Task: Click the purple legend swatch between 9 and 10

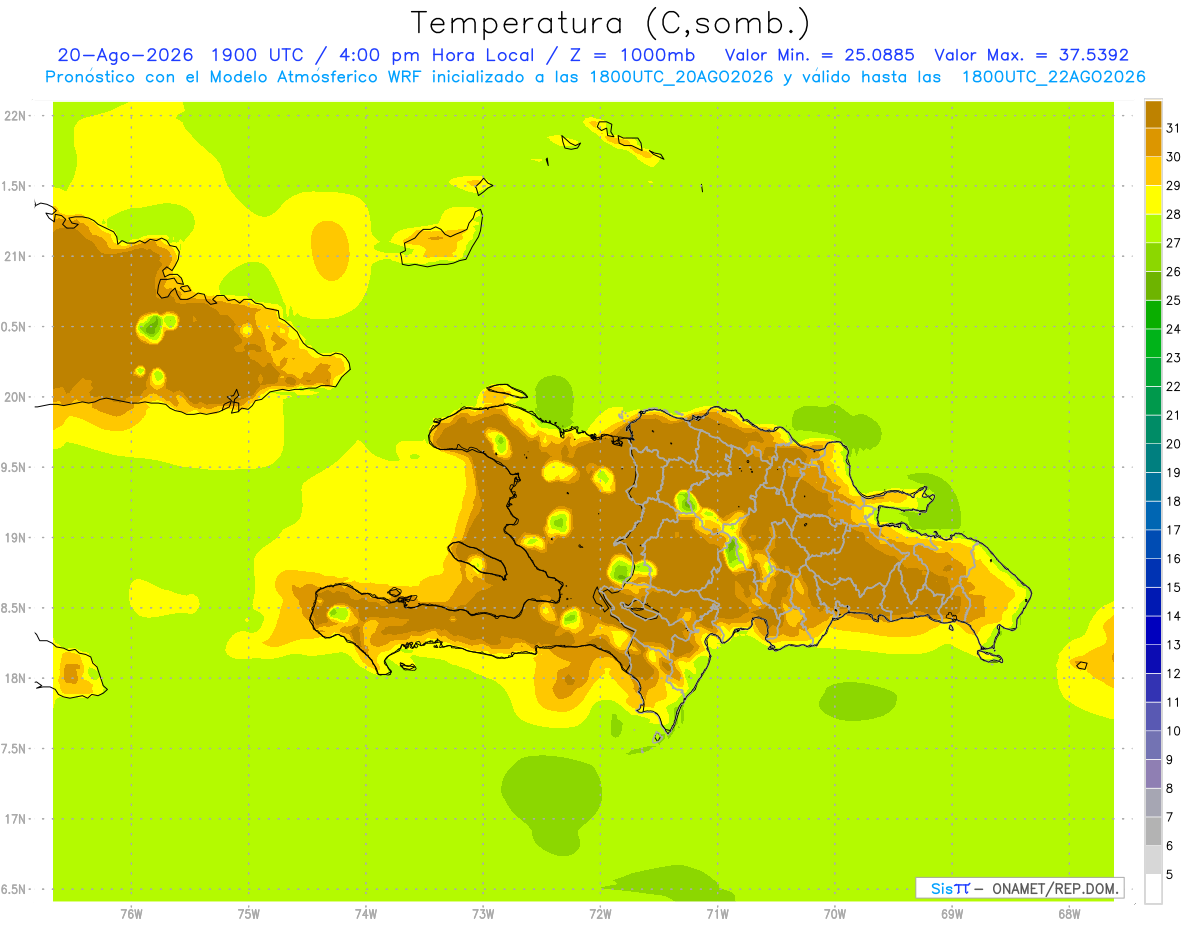Action: (1153, 745)
